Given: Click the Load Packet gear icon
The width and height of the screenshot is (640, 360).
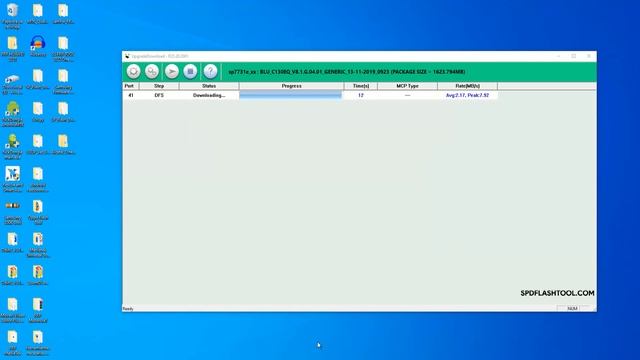Looking at the screenshot, I should point(133,71).
